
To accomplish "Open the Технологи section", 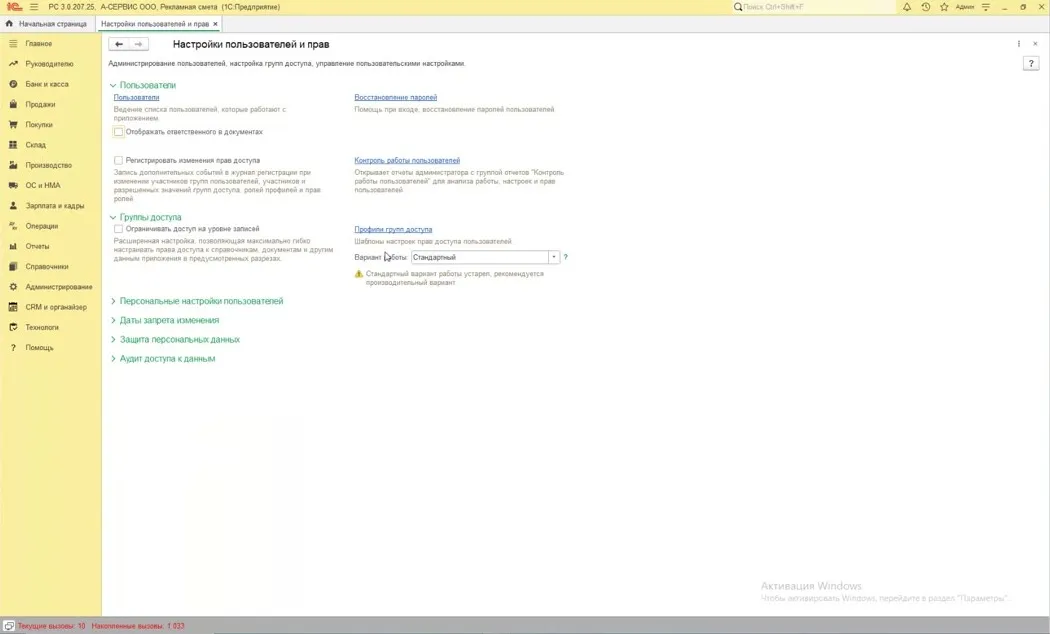I will click(42, 327).
